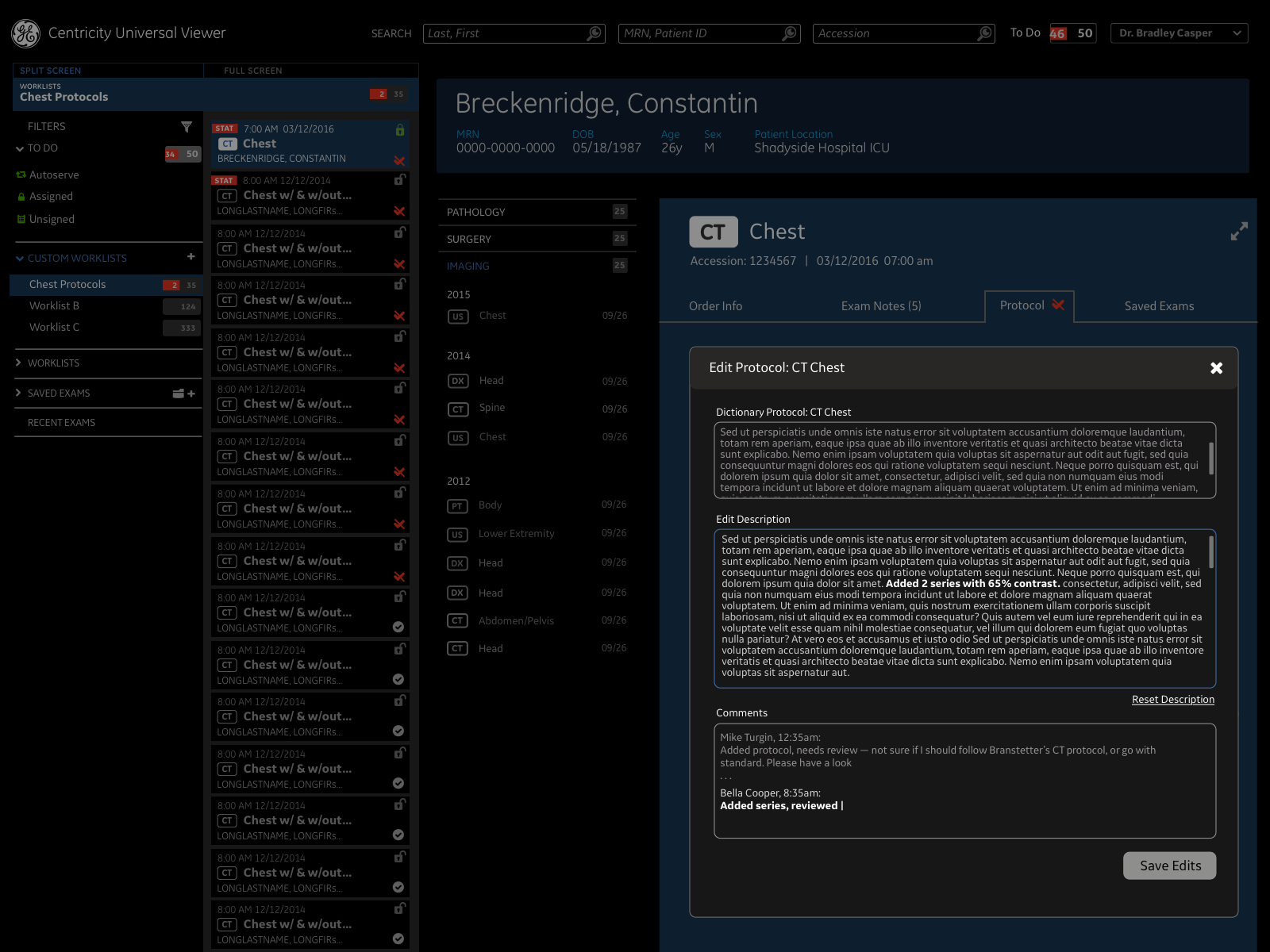Open the Dr. Bradley Casper user dropdown
The width and height of the screenshot is (1270, 952).
(x=1179, y=33)
